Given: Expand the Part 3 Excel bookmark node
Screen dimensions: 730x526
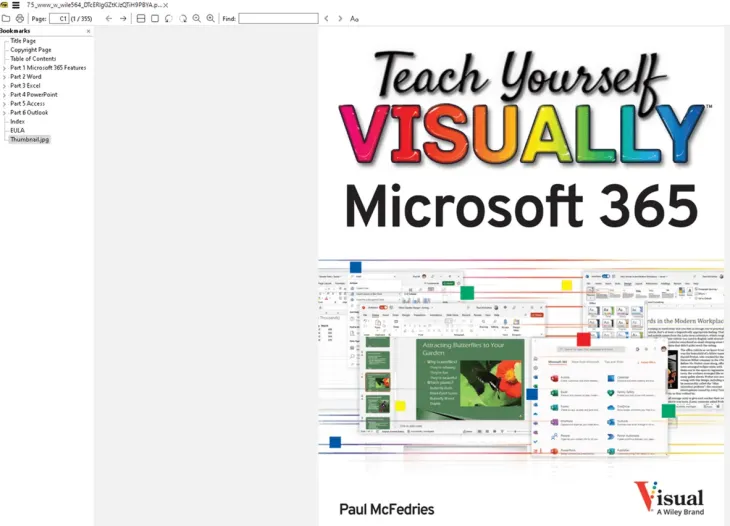Looking at the screenshot, I should (x=4, y=85).
